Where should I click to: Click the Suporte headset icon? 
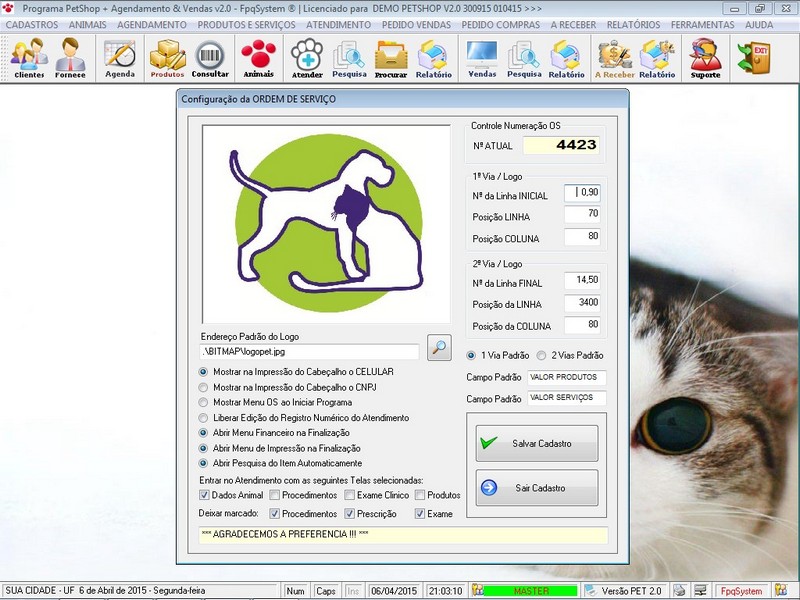click(x=706, y=58)
